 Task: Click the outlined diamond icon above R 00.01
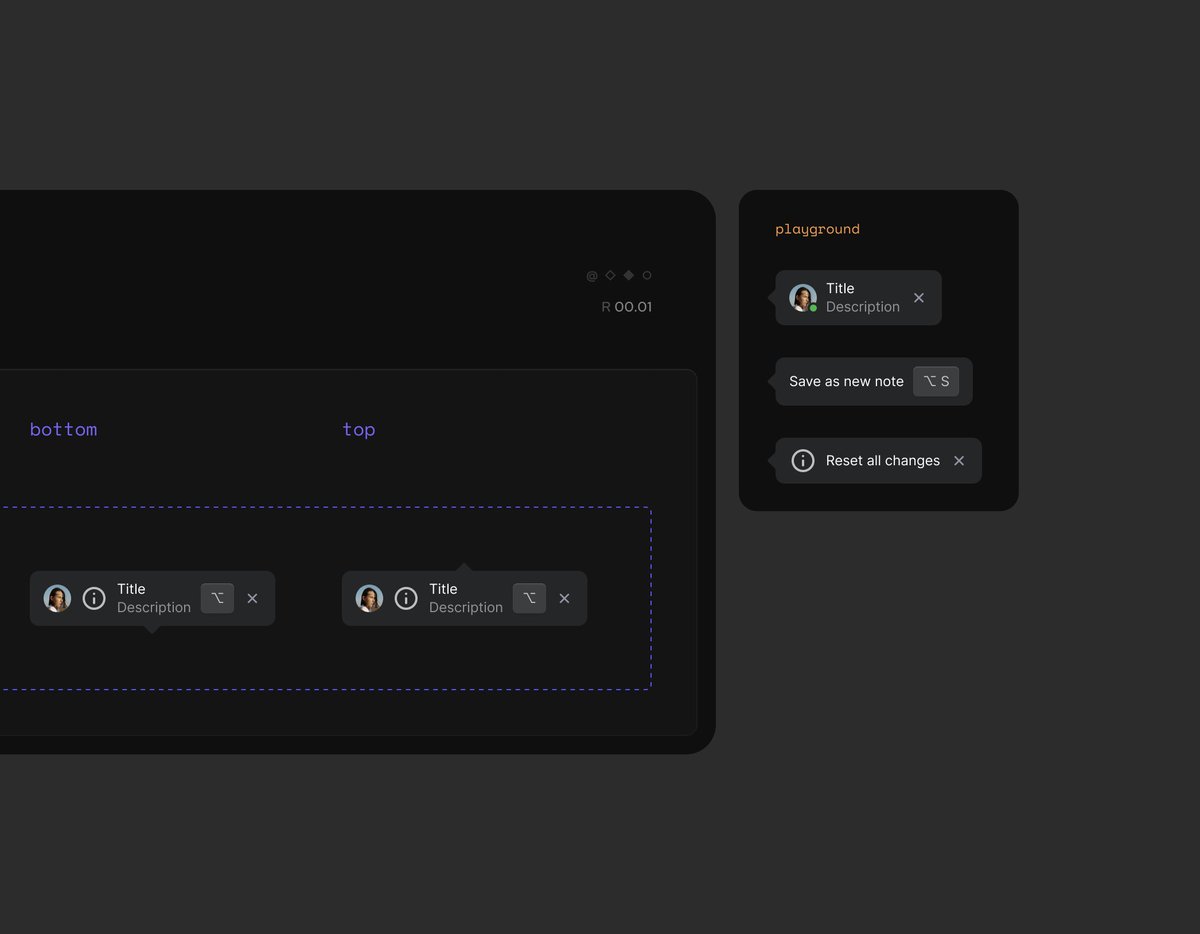click(x=610, y=275)
